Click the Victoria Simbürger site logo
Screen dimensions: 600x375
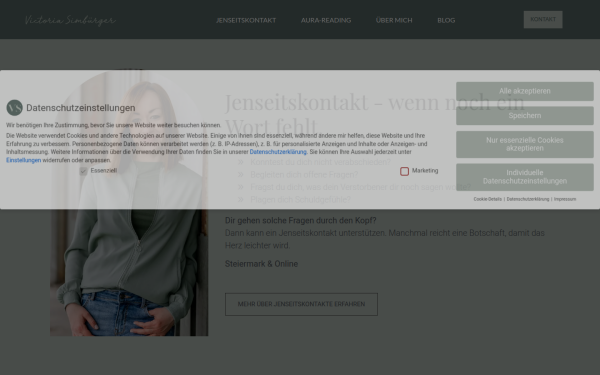pyautogui.click(x=70, y=20)
